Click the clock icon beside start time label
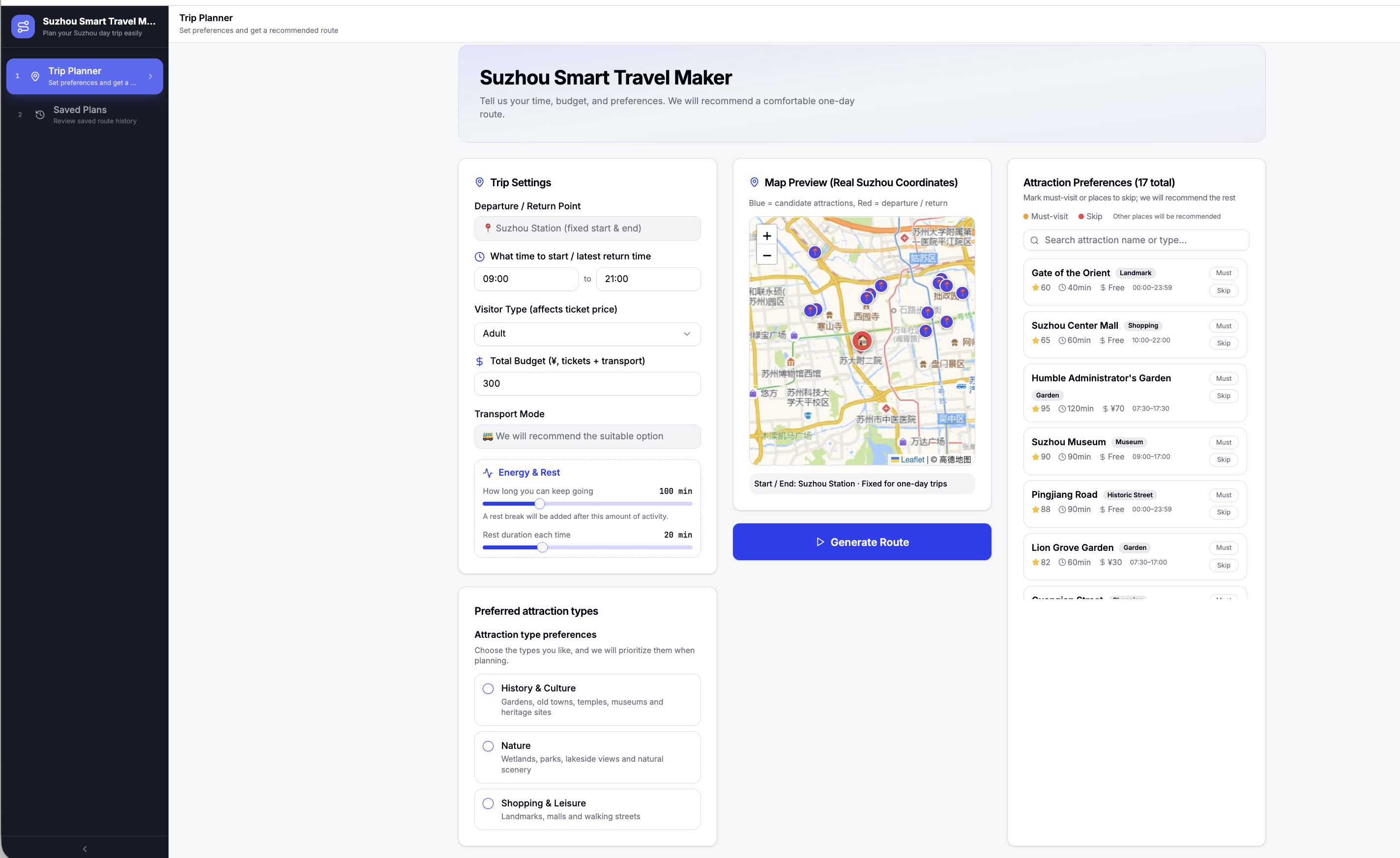 pos(480,257)
